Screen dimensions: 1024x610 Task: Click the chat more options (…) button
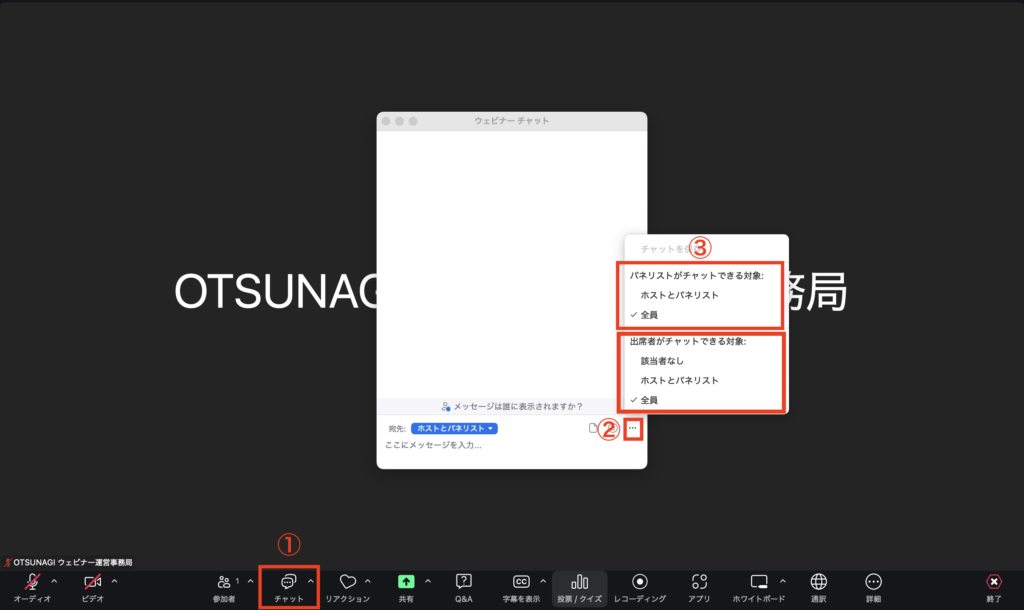pos(633,429)
